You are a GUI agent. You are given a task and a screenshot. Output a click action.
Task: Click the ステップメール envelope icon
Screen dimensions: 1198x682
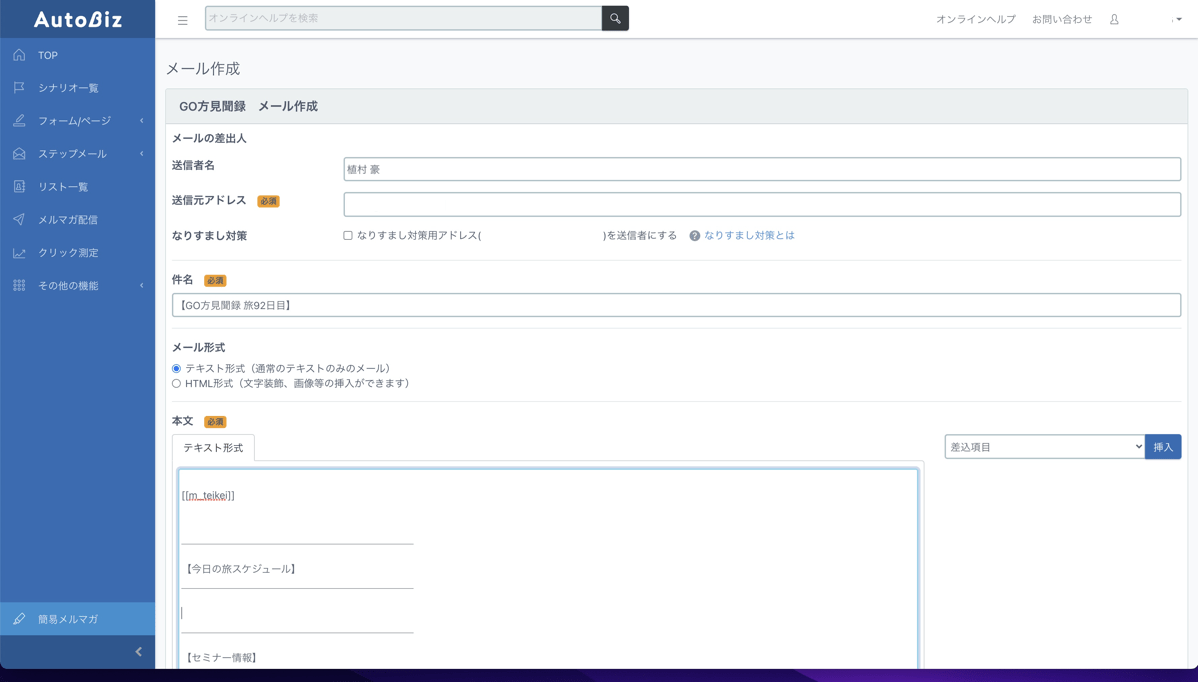(x=19, y=154)
